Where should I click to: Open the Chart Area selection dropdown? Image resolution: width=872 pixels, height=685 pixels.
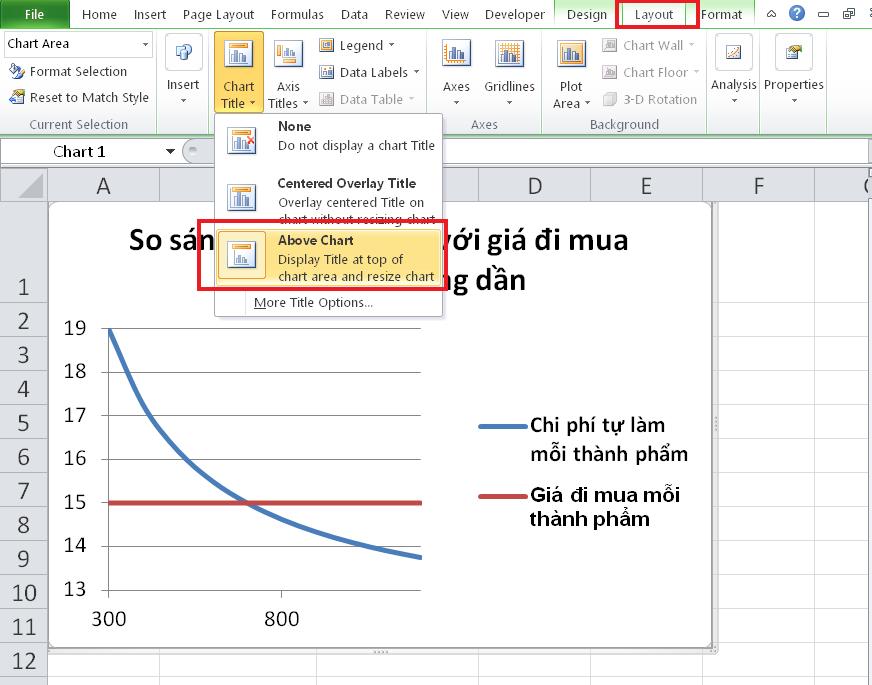coord(146,44)
